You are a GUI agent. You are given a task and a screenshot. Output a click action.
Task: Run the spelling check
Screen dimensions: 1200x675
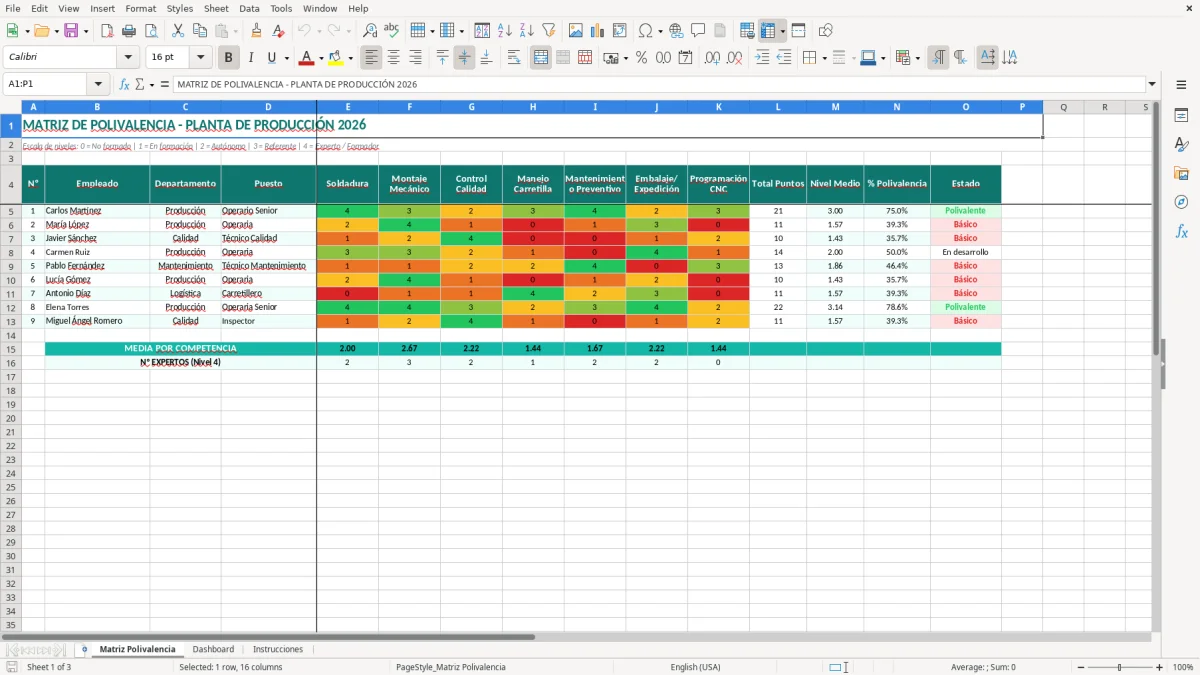(391, 31)
